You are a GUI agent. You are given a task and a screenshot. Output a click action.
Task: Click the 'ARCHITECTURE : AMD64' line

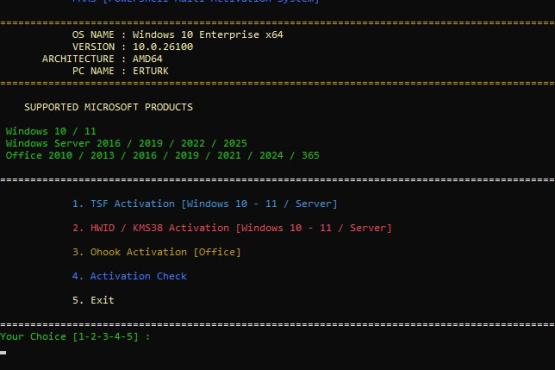coord(102,59)
